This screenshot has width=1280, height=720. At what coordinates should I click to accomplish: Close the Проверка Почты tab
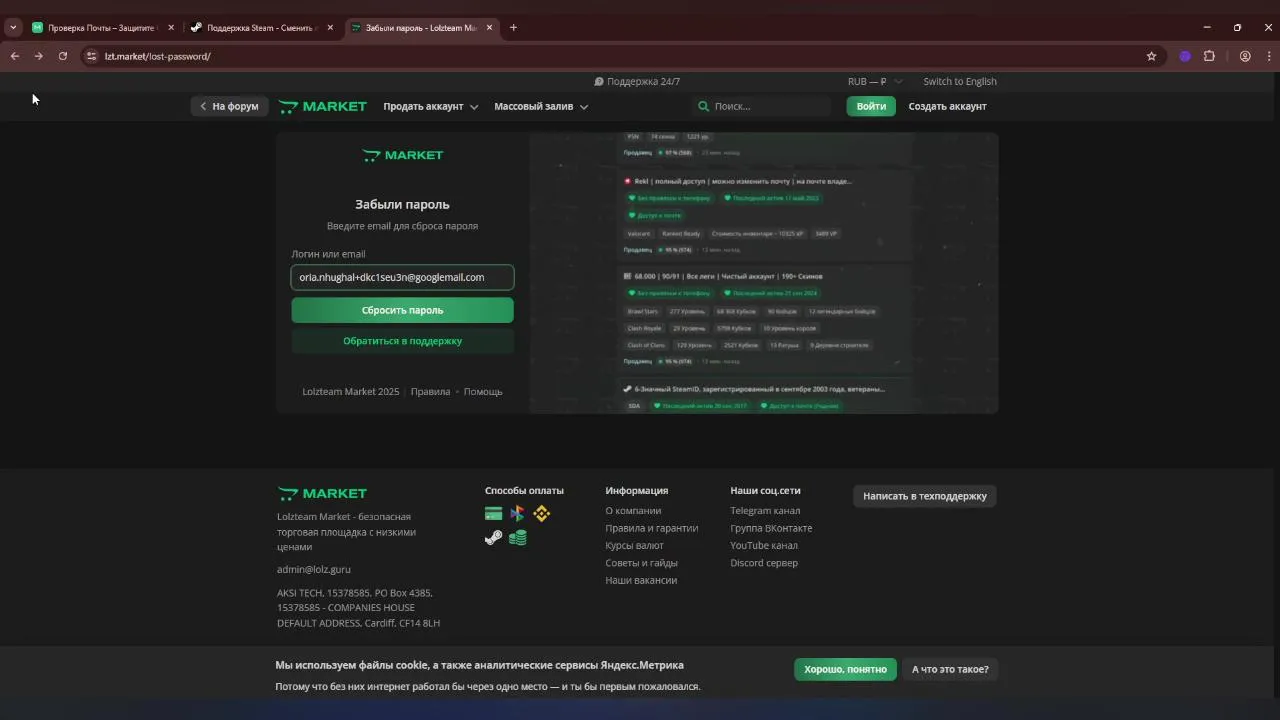click(171, 27)
